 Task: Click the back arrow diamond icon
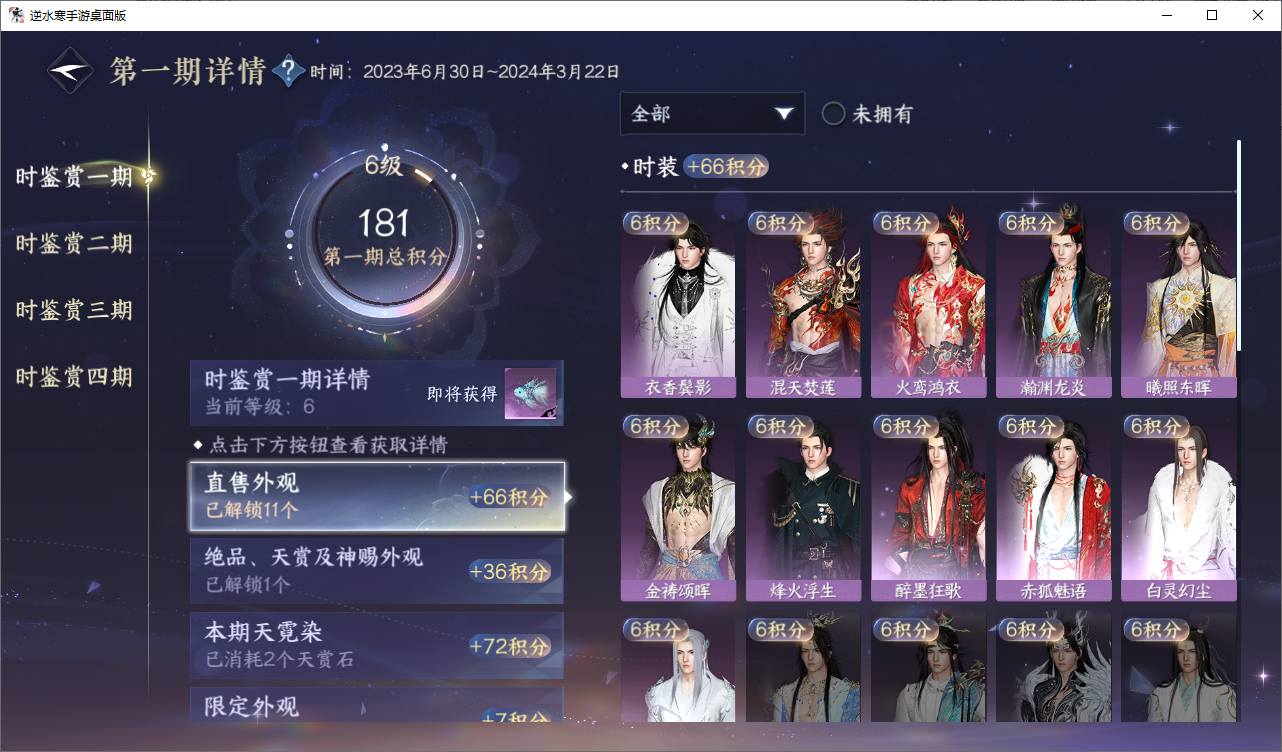(71, 71)
